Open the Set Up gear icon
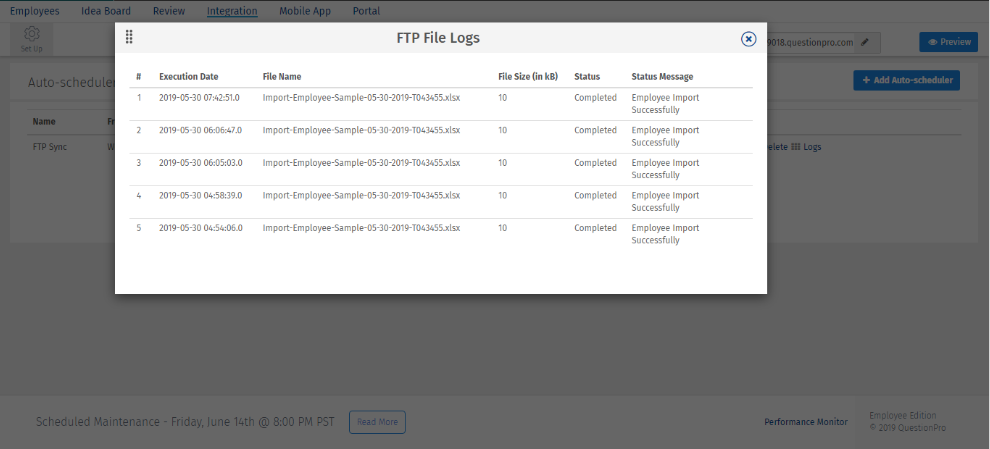This screenshot has width=990, height=449. pos(32,39)
